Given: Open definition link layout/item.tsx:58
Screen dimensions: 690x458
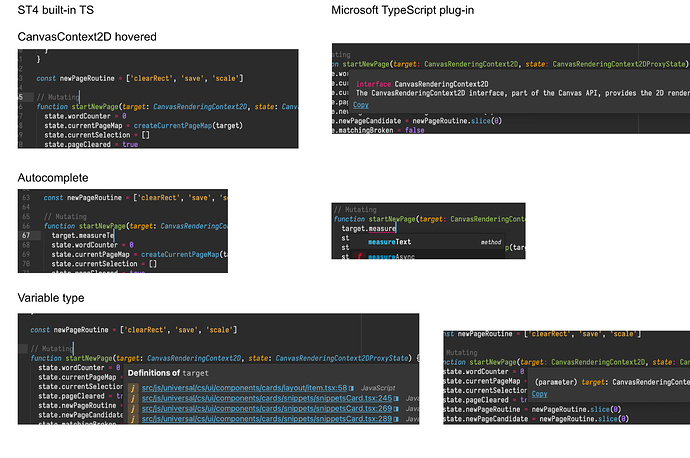Looking at the screenshot, I should (244, 388).
